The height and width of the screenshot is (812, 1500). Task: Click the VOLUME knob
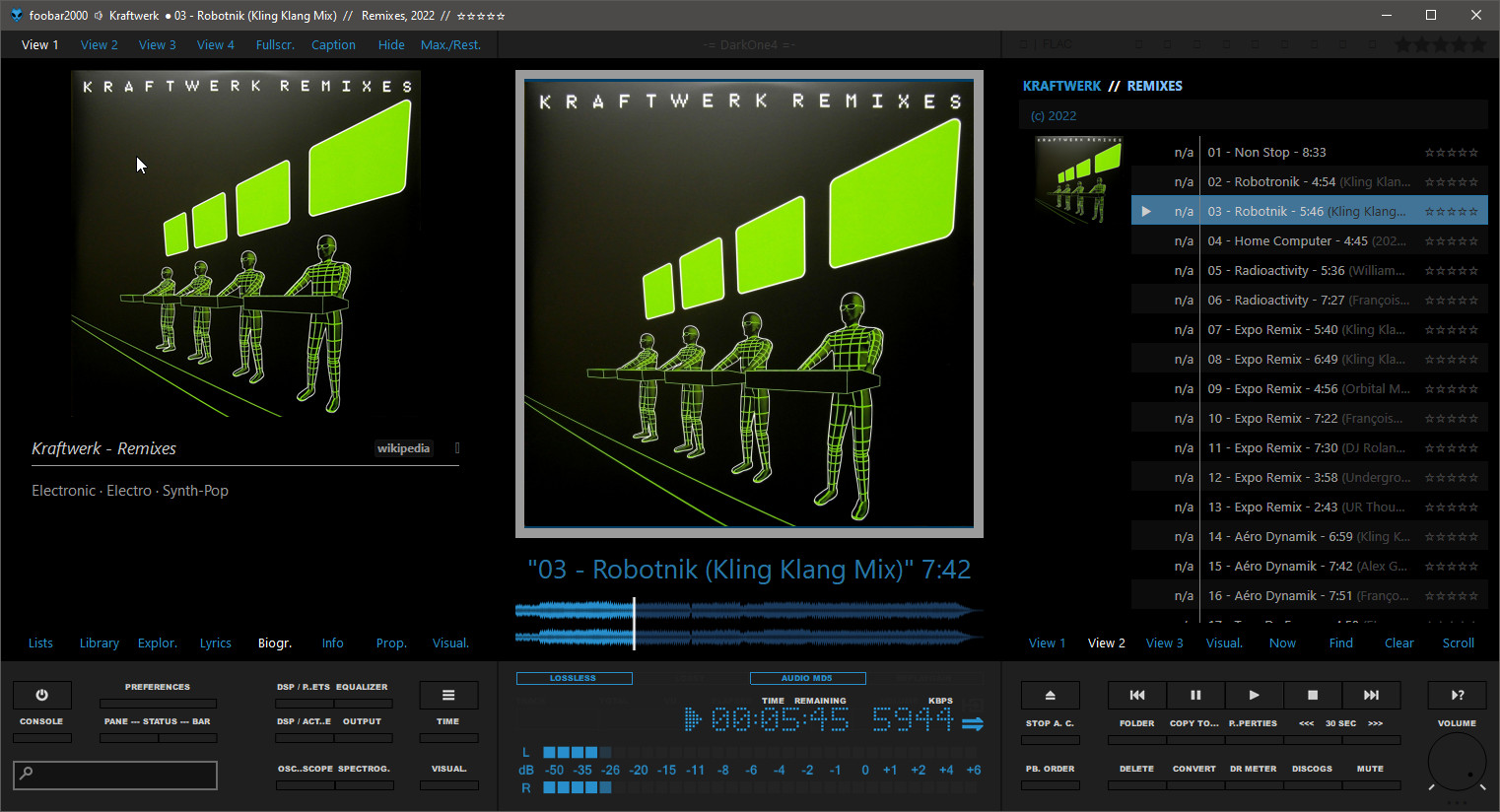click(1458, 763)
